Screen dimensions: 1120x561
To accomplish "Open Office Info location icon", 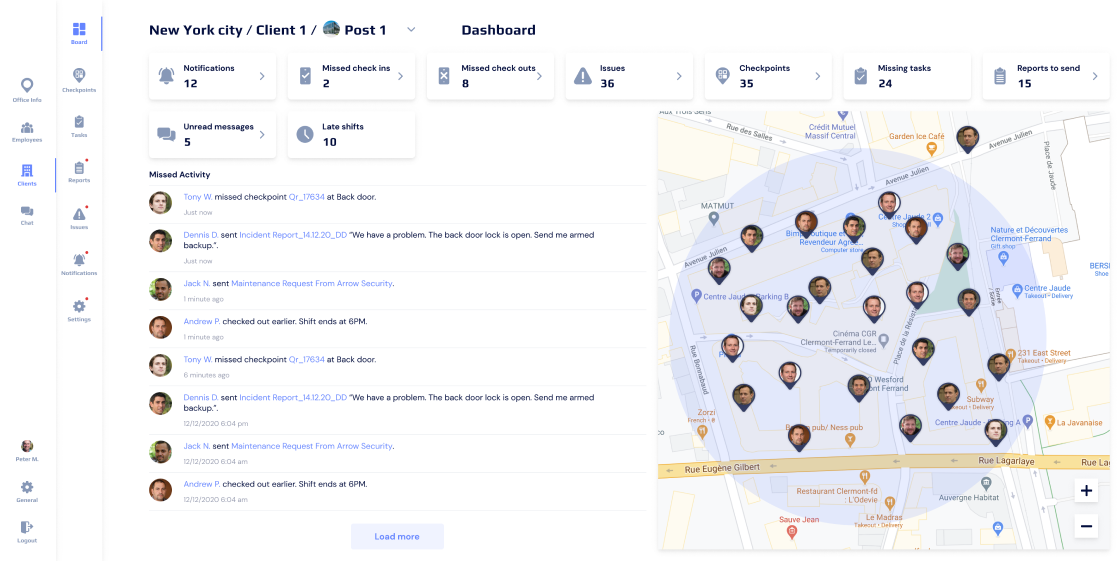I will (x=27, y=86).
